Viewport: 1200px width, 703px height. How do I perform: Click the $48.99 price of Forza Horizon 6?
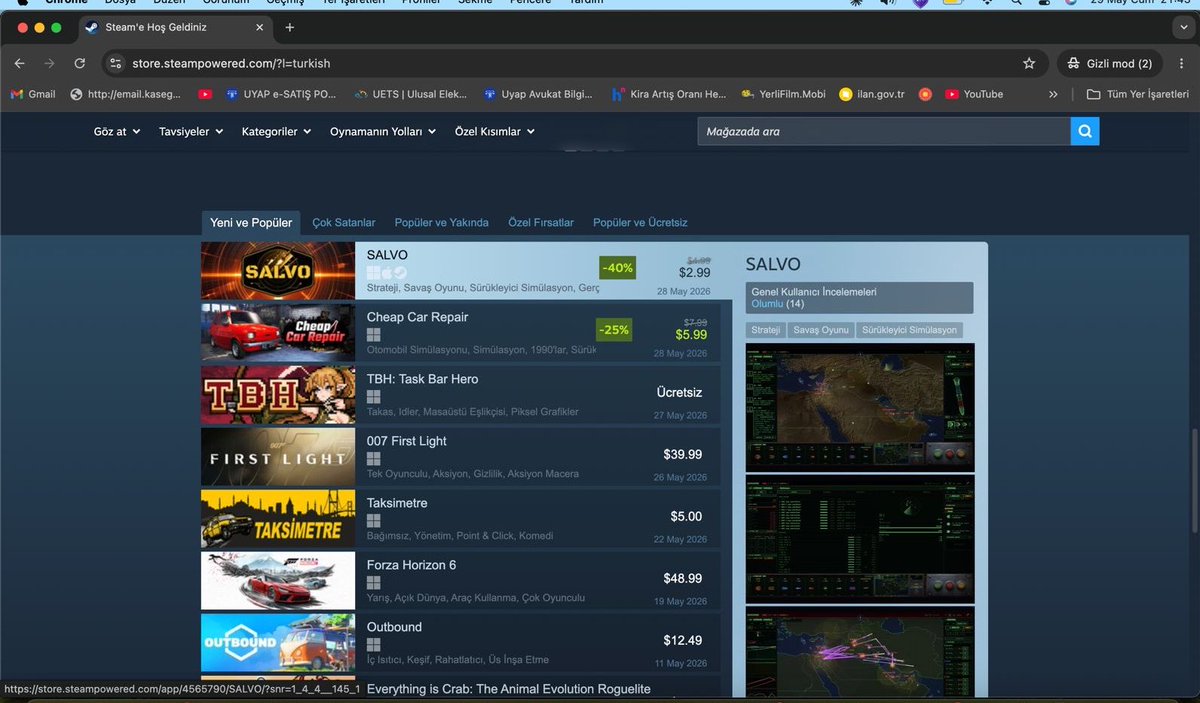coord(682,579)
